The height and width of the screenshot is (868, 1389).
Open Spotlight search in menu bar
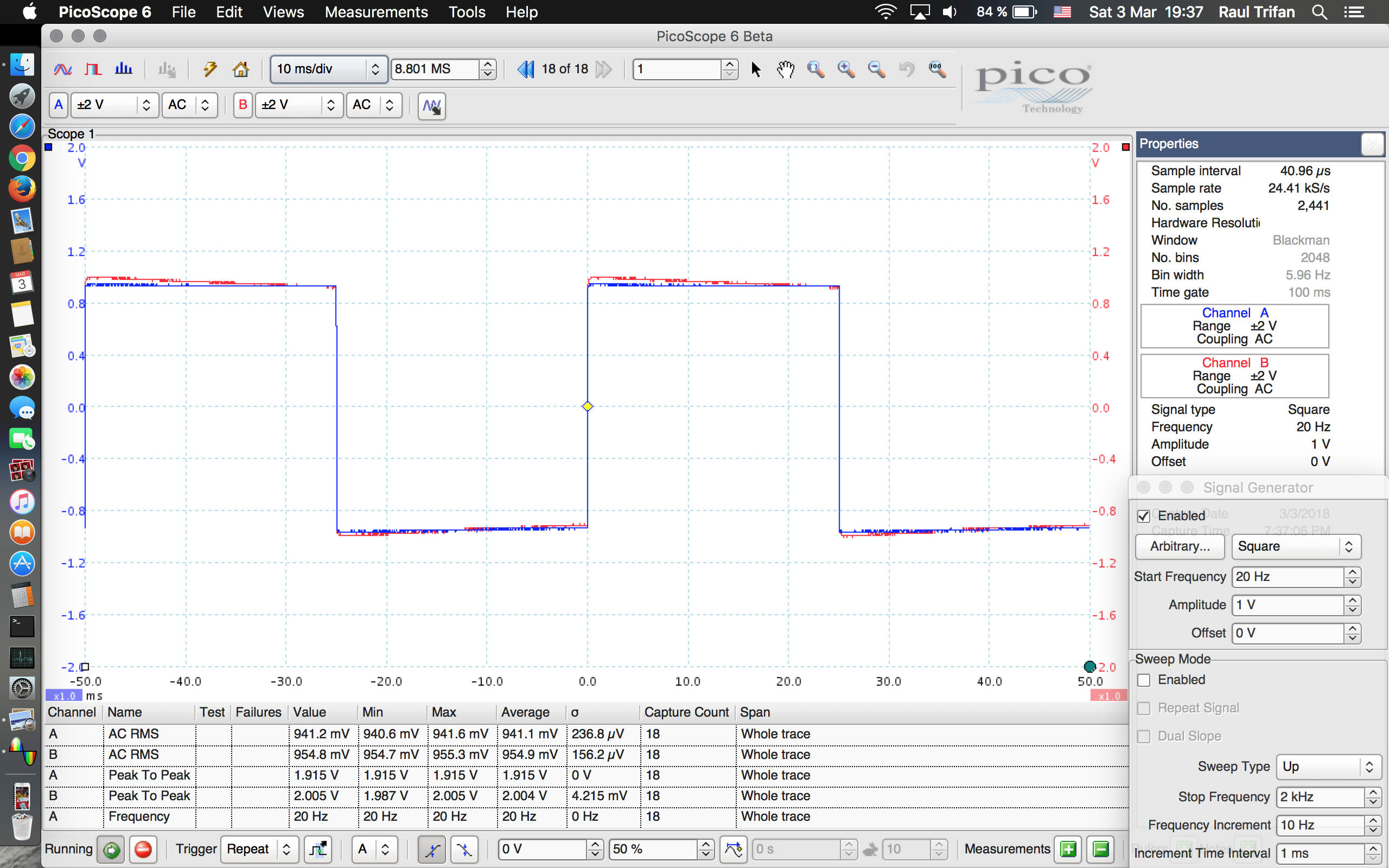tap(1320, 12)
